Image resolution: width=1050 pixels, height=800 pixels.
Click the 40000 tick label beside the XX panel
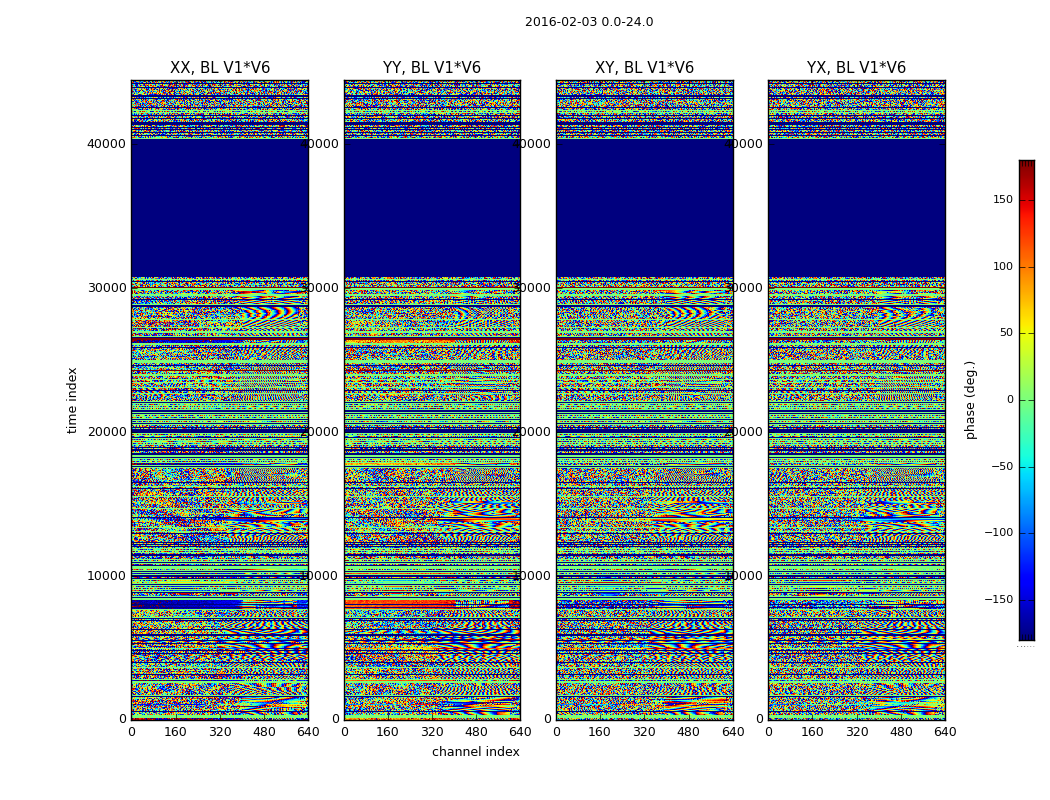[x=106, y=144]
